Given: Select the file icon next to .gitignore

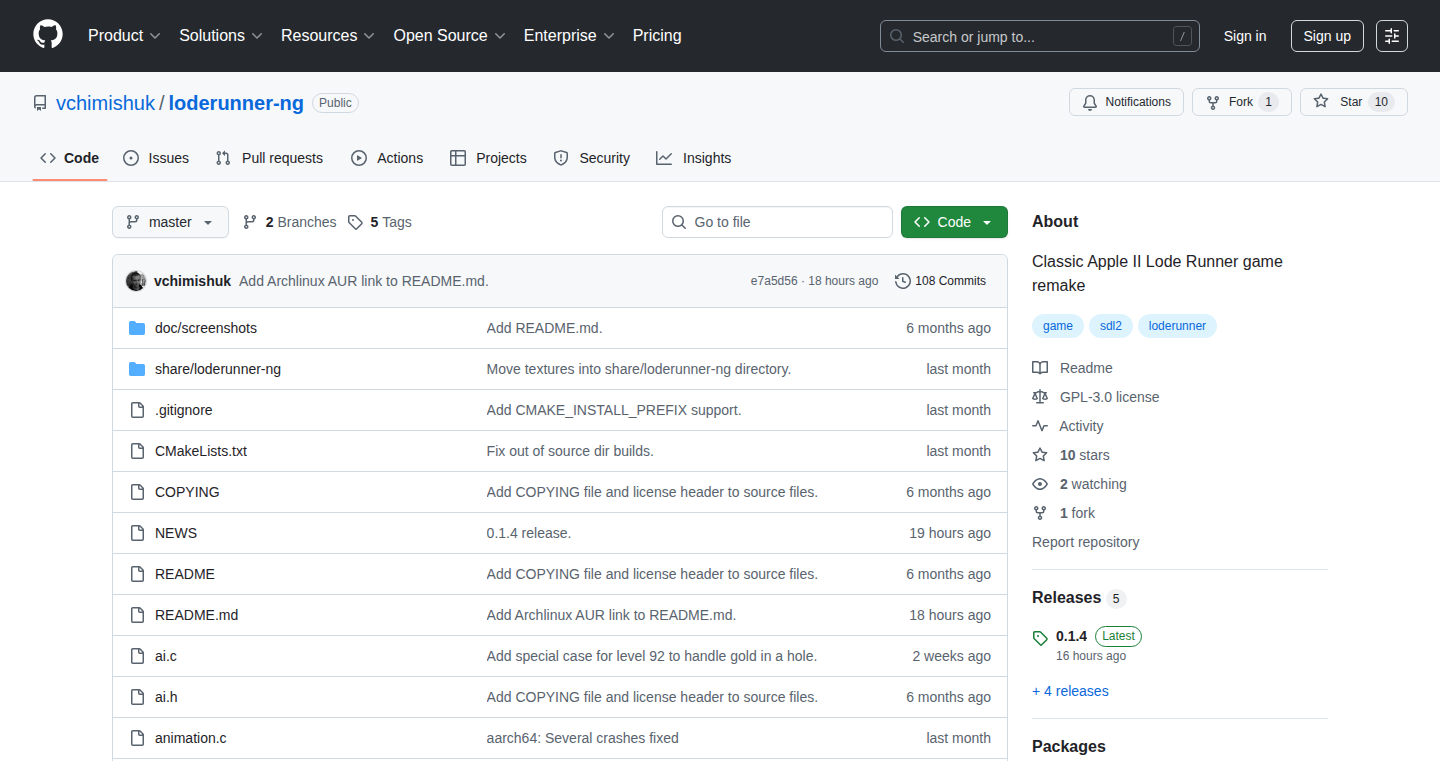Looking at the screenshot, I should pos(137,410).
